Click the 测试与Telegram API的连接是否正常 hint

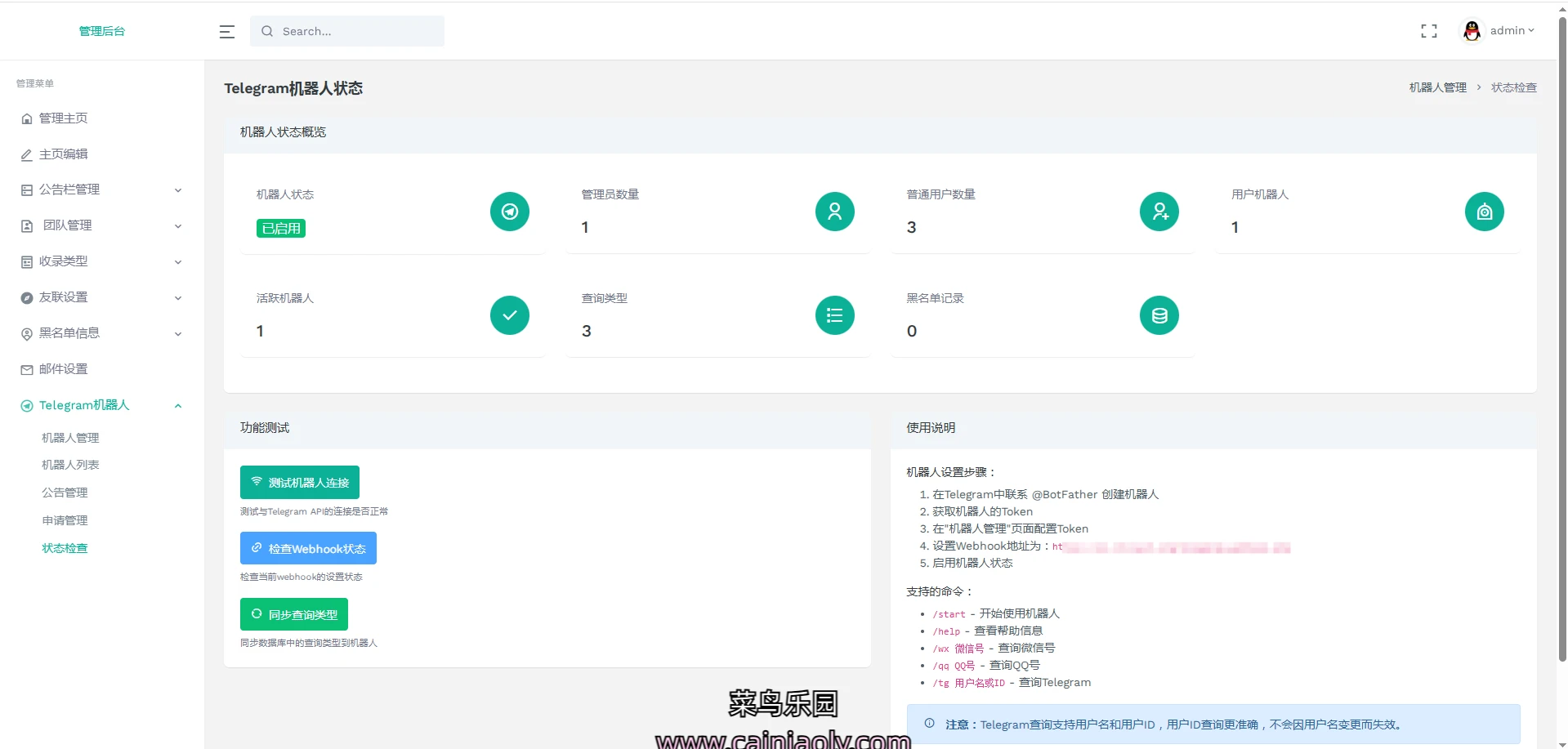(314, 511)
